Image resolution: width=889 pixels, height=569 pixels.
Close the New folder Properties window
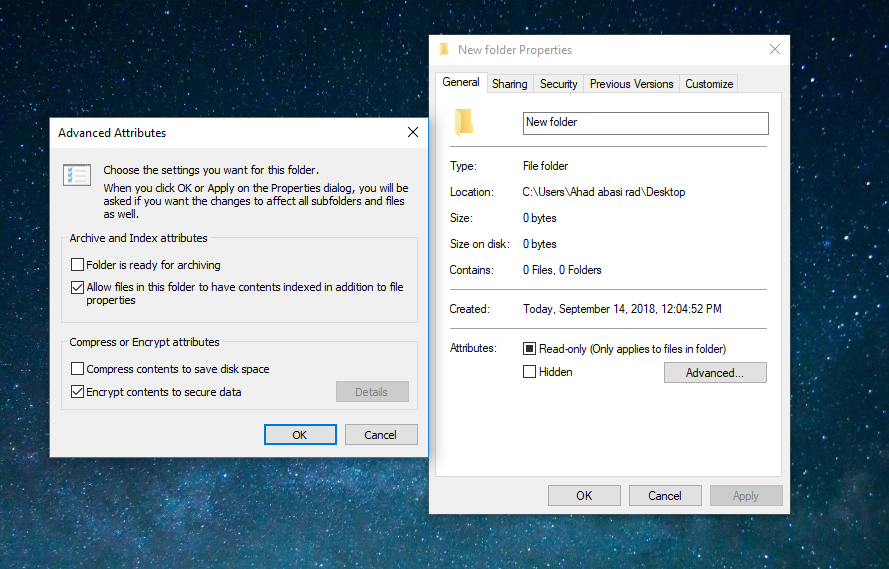[775, 49]
